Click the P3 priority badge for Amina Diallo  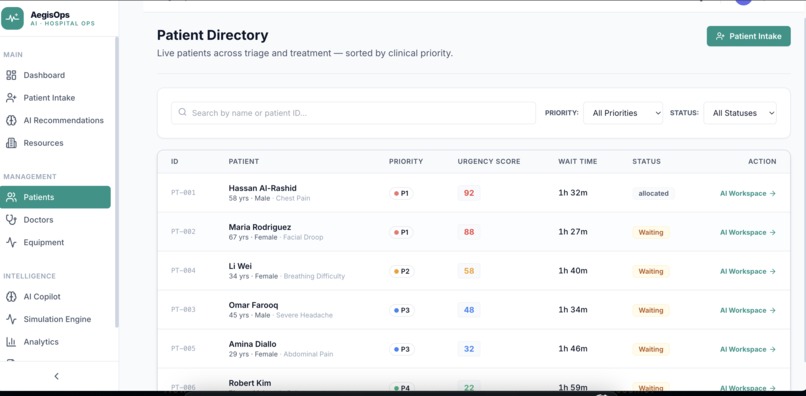tap(401, 350)
